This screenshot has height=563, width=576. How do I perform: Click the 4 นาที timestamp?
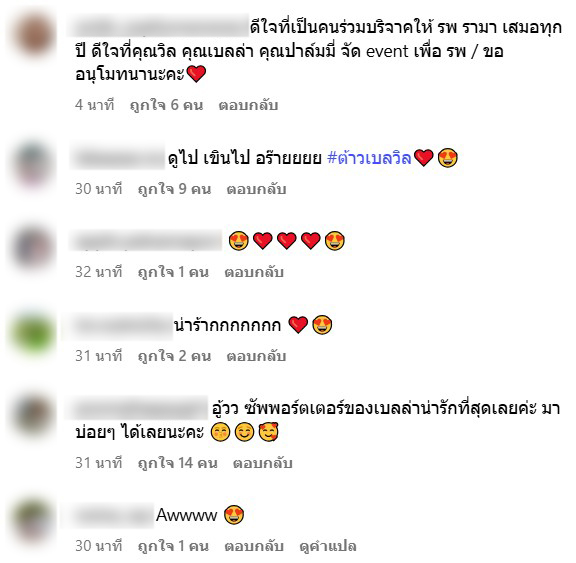(95, 105)
